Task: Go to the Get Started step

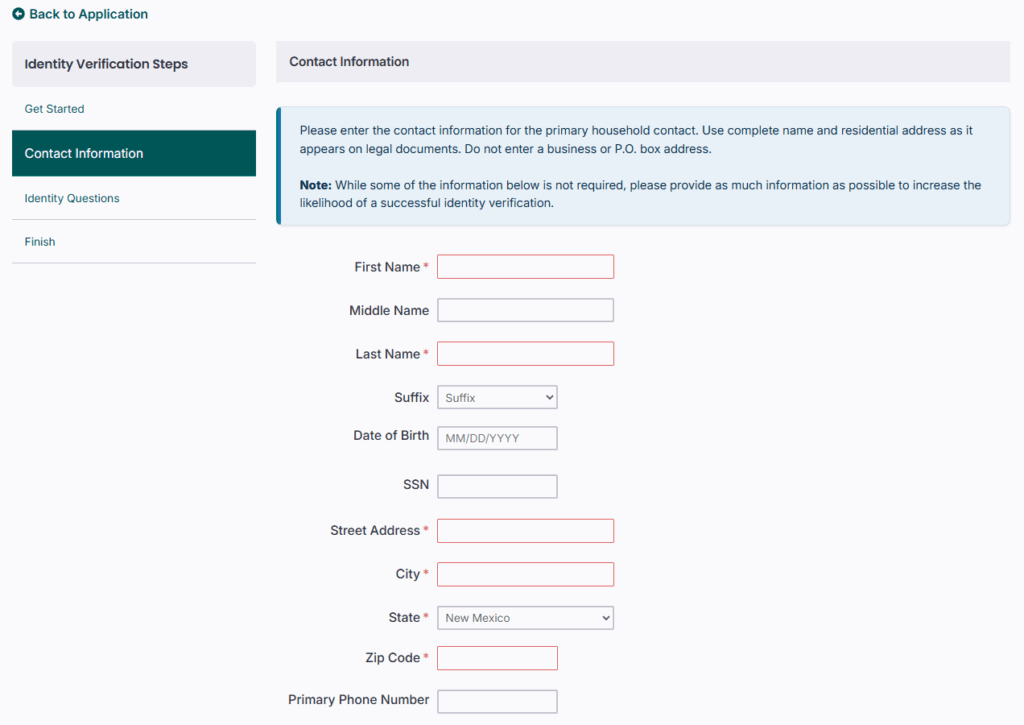Action: tap(54, 109)
